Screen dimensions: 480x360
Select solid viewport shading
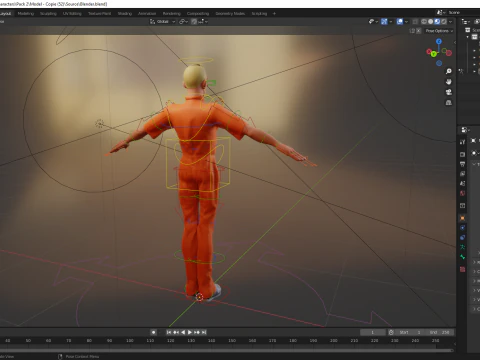pyautogui.click(x=431, y=22)
